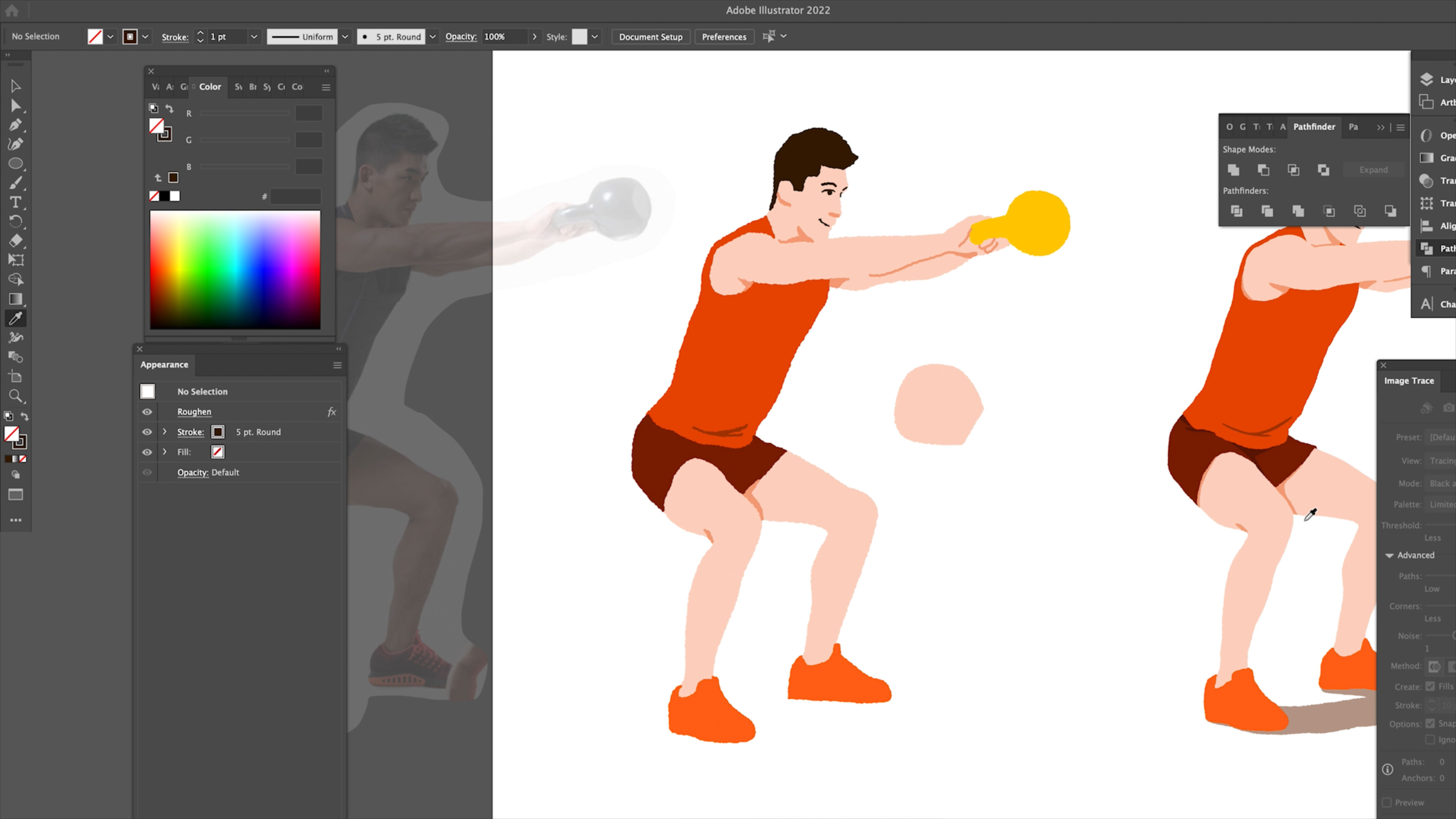The width and height of the screenshot is (1456, 819).
Task: Select the Eyedropper tool
Action: pyautogui.click(x=15, y=318)
